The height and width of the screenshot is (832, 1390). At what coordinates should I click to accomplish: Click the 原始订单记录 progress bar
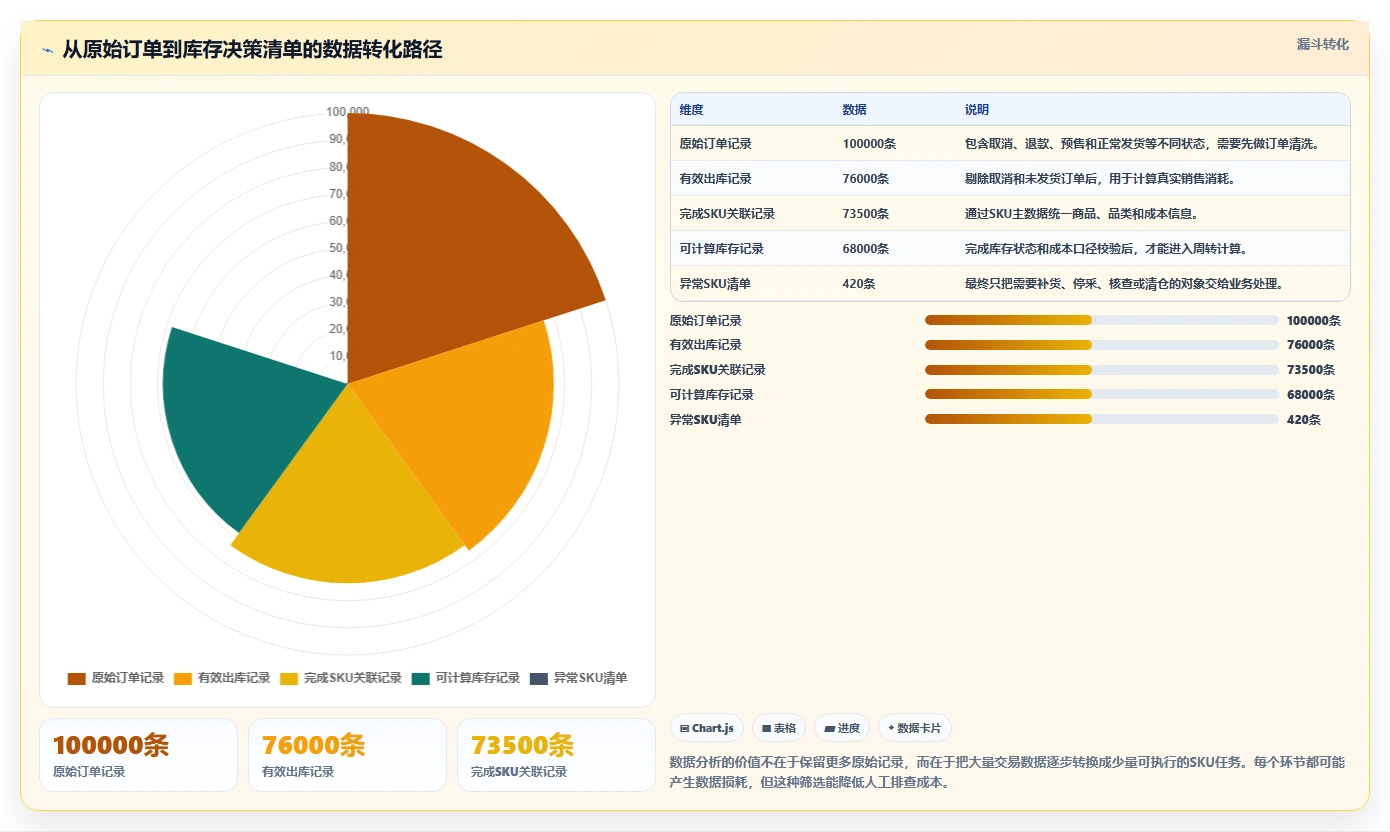pyautogui.click(x=1102, y=320)
